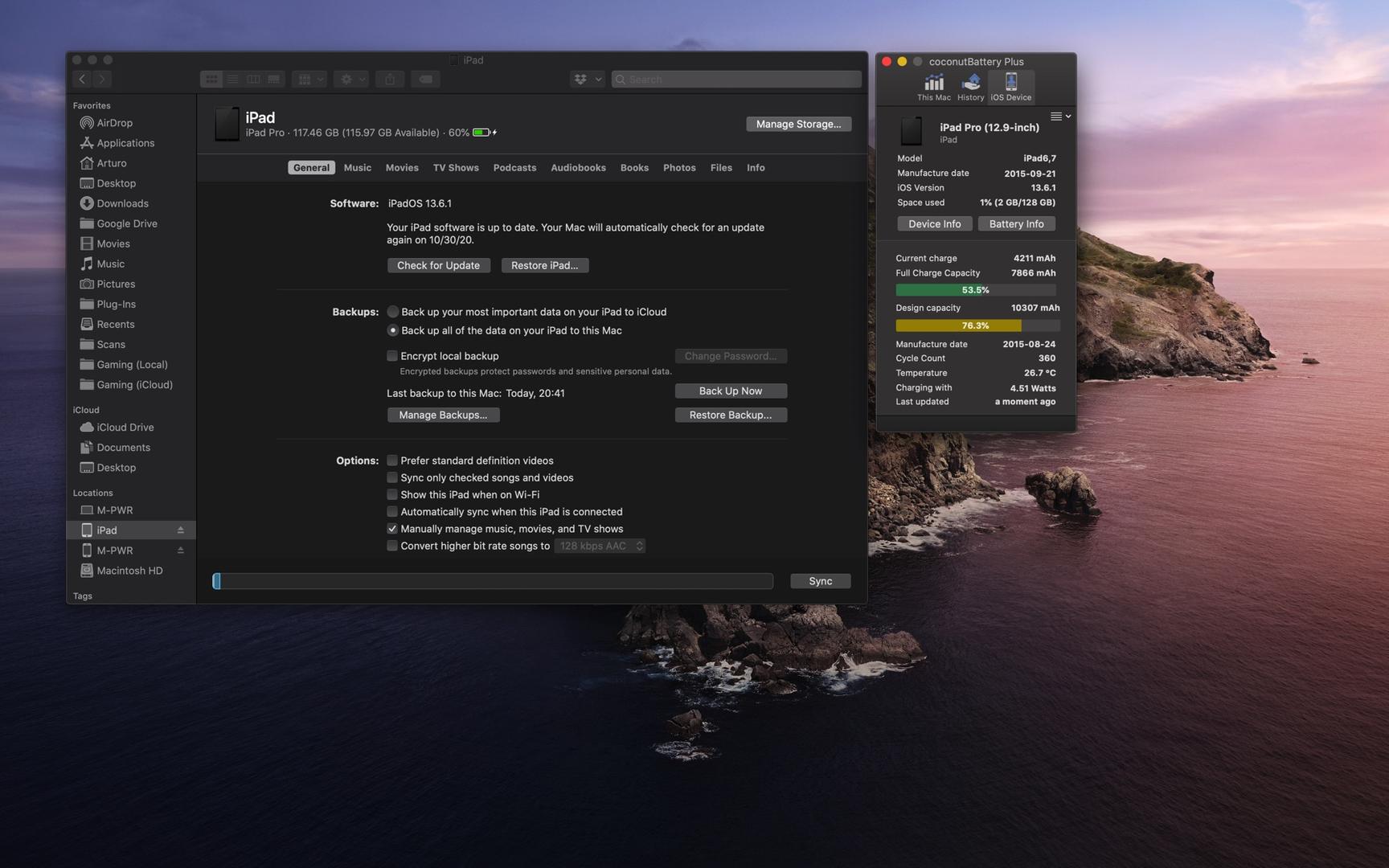Screen dimensions: 1389x868
Task: Open the Dropbox toolbar menu
Action: click(588, 79)
